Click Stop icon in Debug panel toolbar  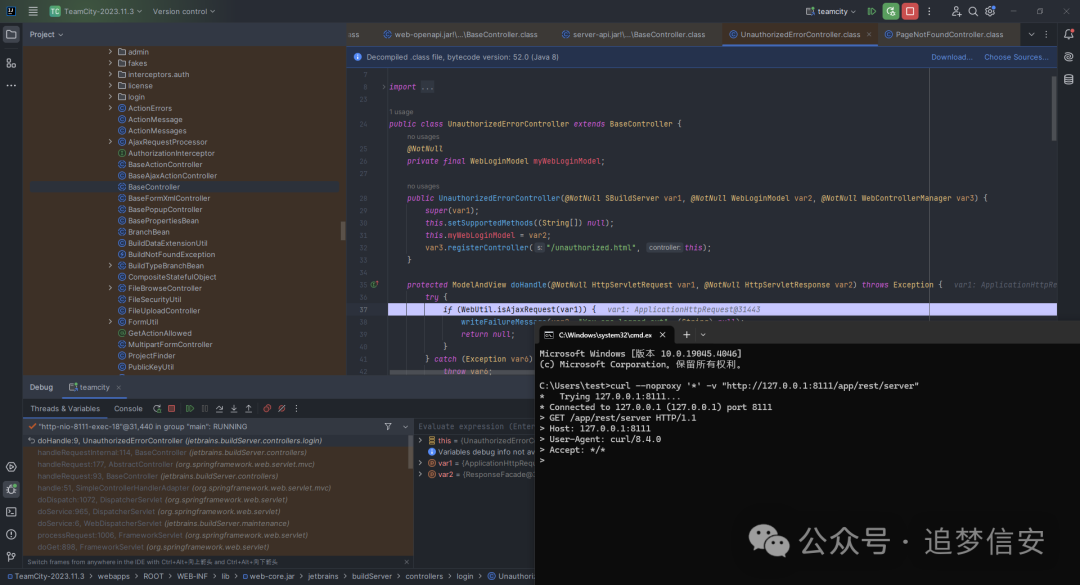[172, 409]
